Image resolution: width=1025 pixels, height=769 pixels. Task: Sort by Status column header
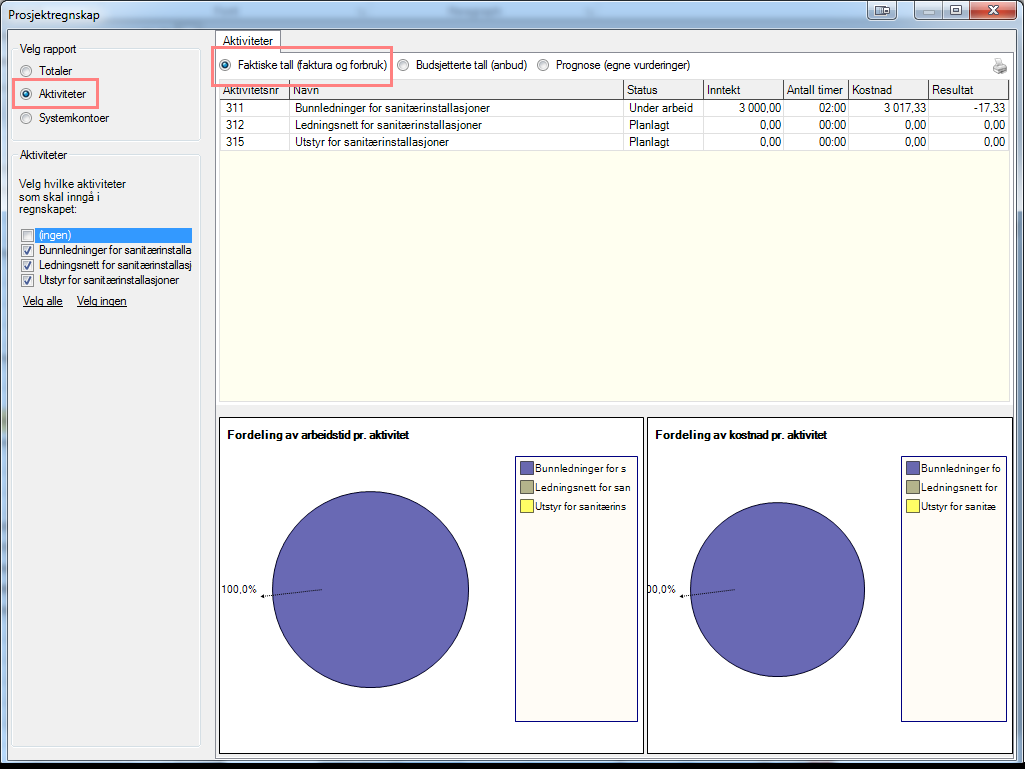[x=664, y=90]
